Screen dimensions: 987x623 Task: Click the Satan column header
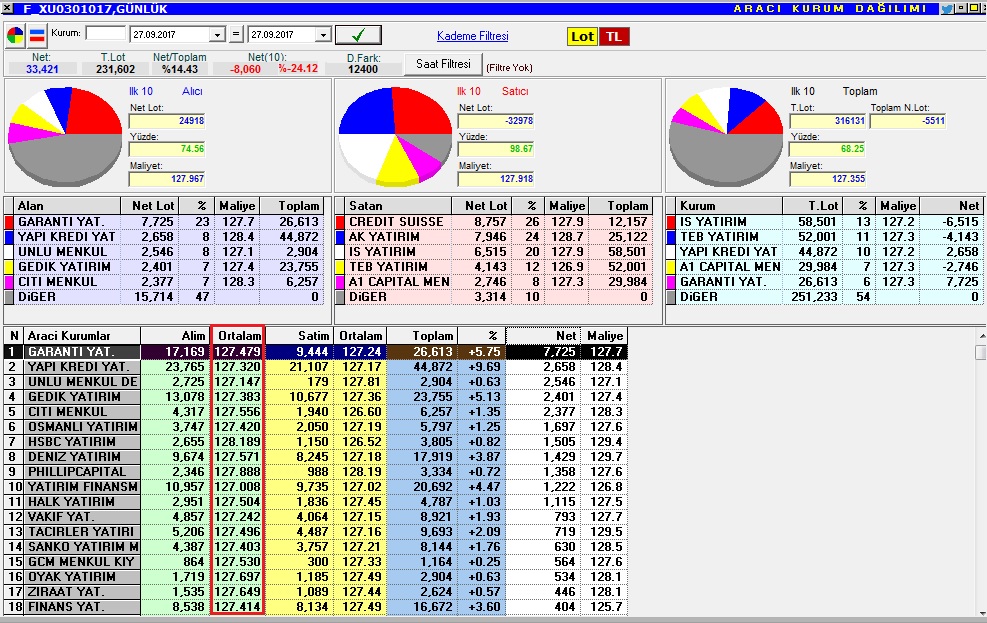point(398,206)
